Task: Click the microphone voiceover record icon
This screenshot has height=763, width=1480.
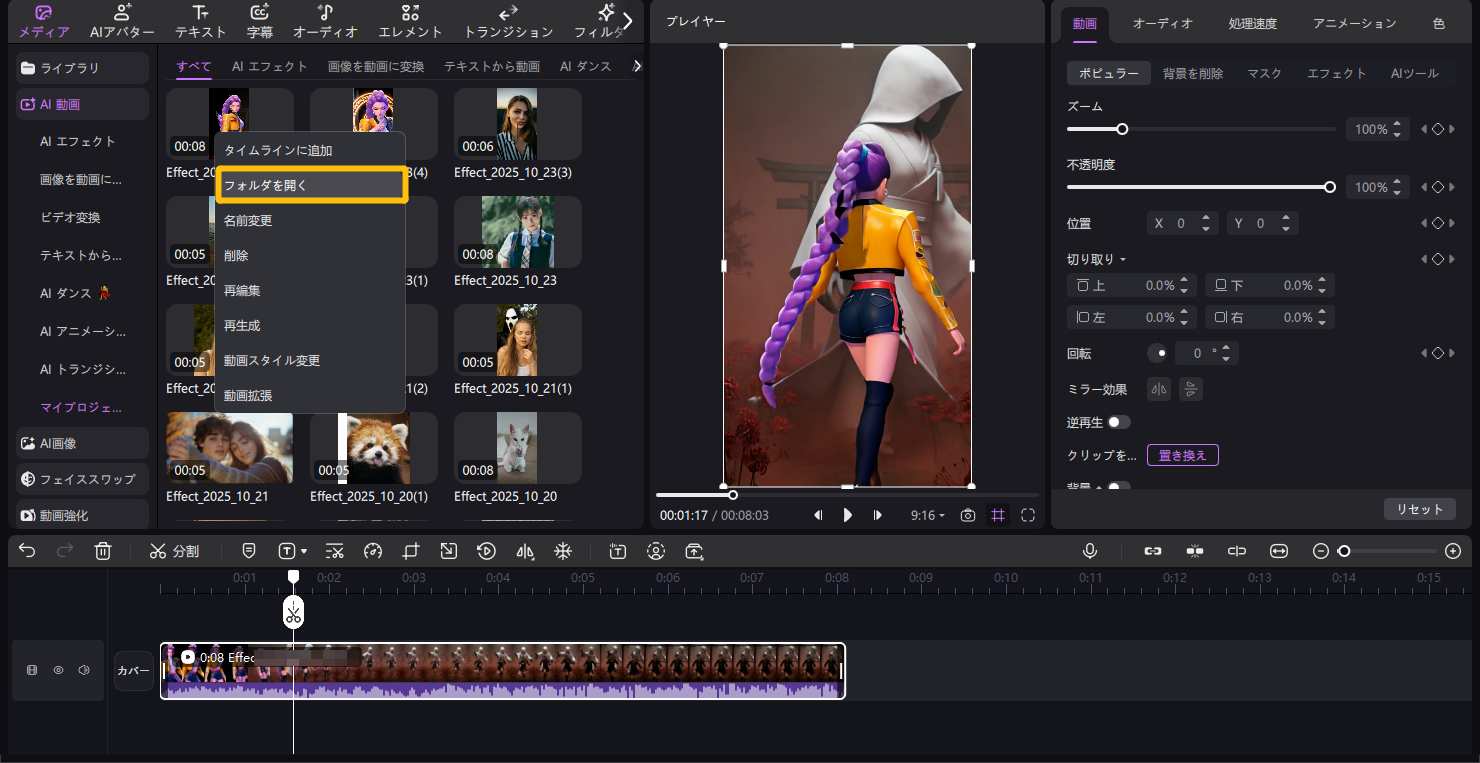Action: (1090, 551)
